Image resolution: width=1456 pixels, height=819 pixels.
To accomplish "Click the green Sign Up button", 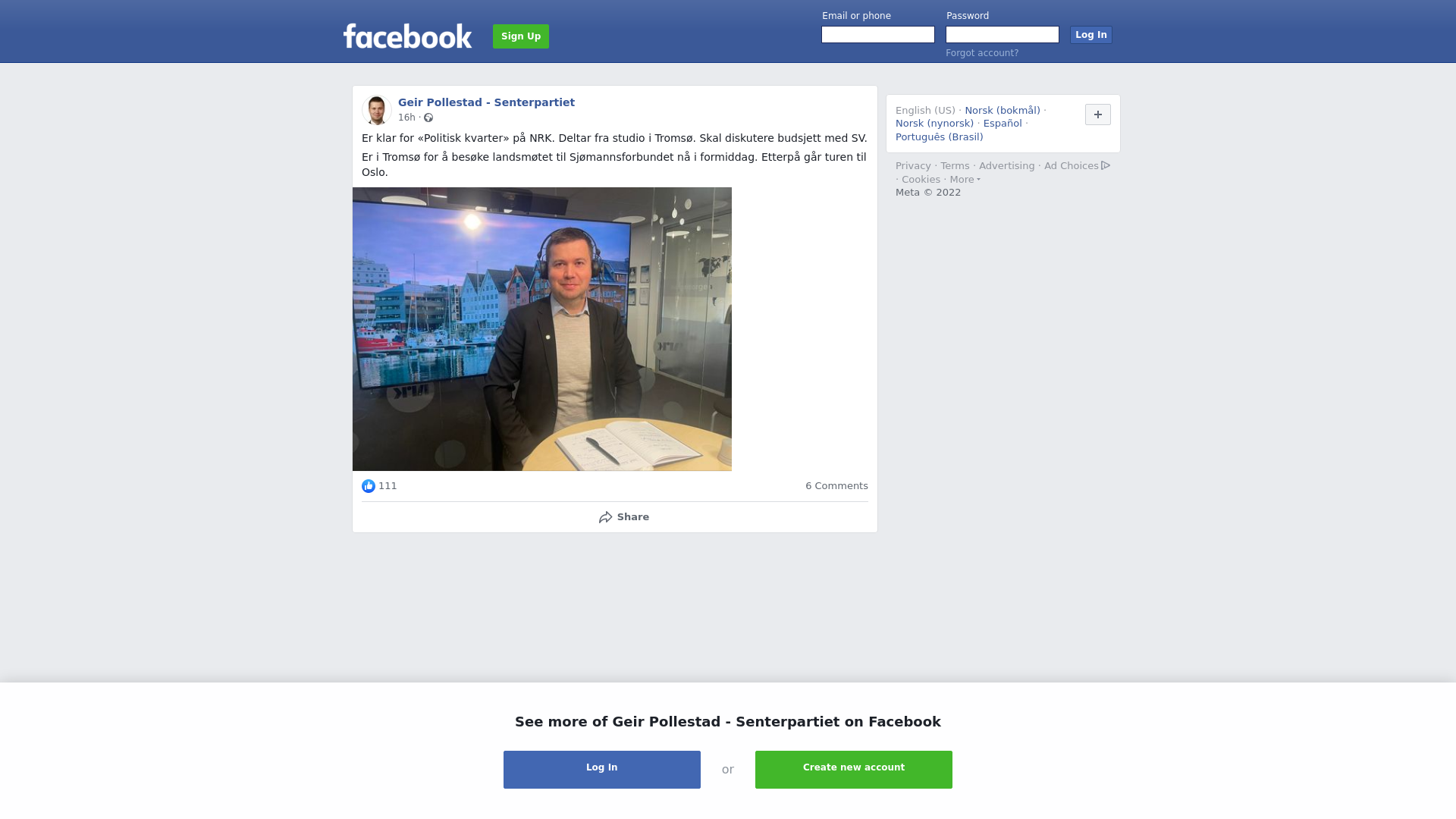I will click(x=521, y=36).
